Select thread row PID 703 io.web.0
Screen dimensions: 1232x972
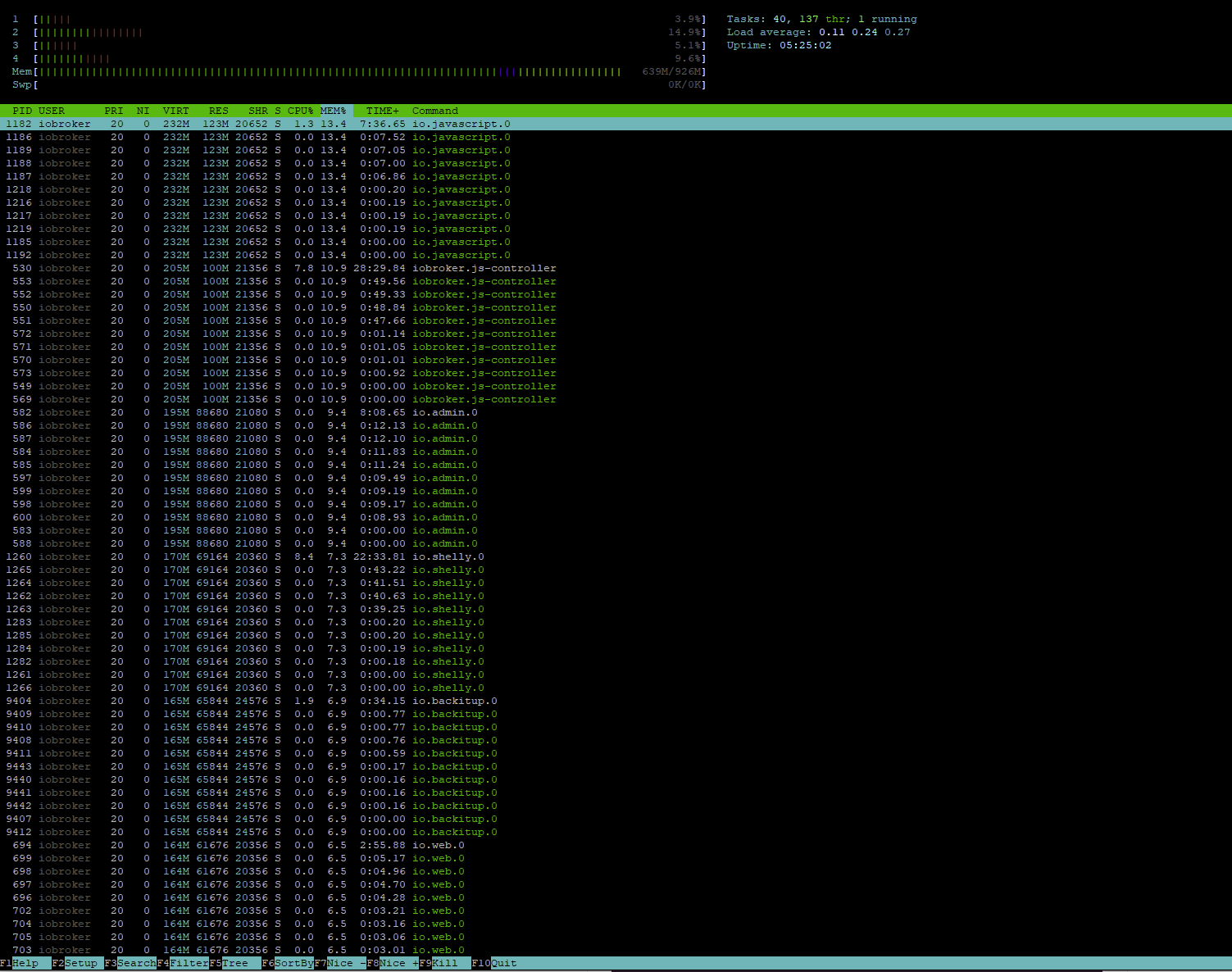point(616,950)
